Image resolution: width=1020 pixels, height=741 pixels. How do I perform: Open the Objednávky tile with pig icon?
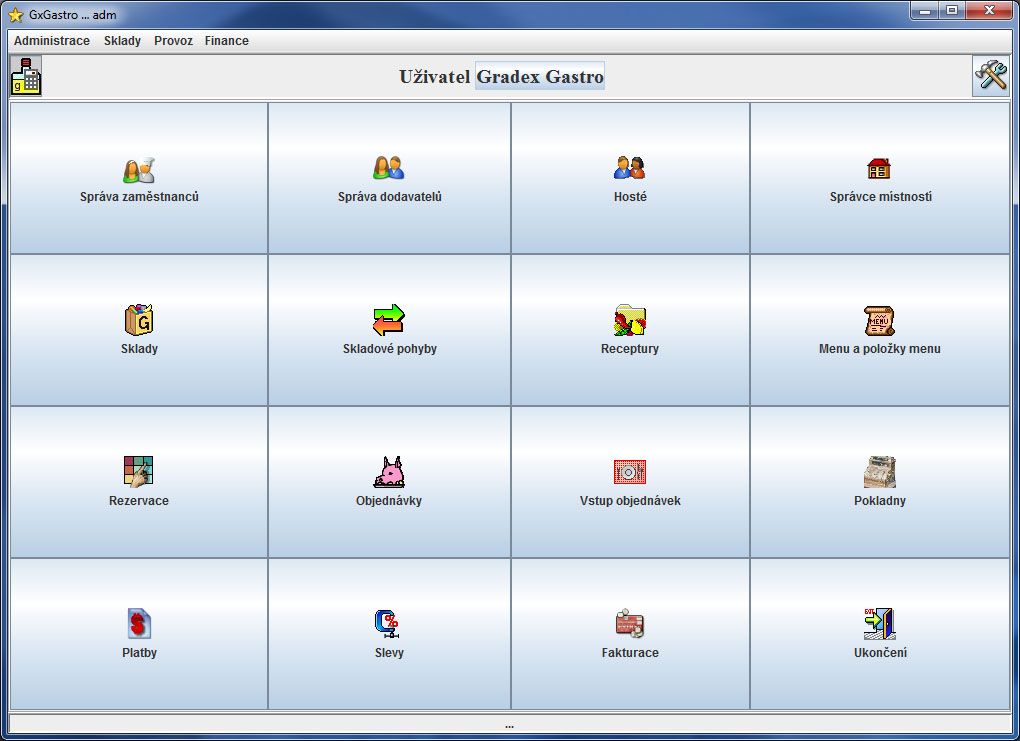coord(389,482)
